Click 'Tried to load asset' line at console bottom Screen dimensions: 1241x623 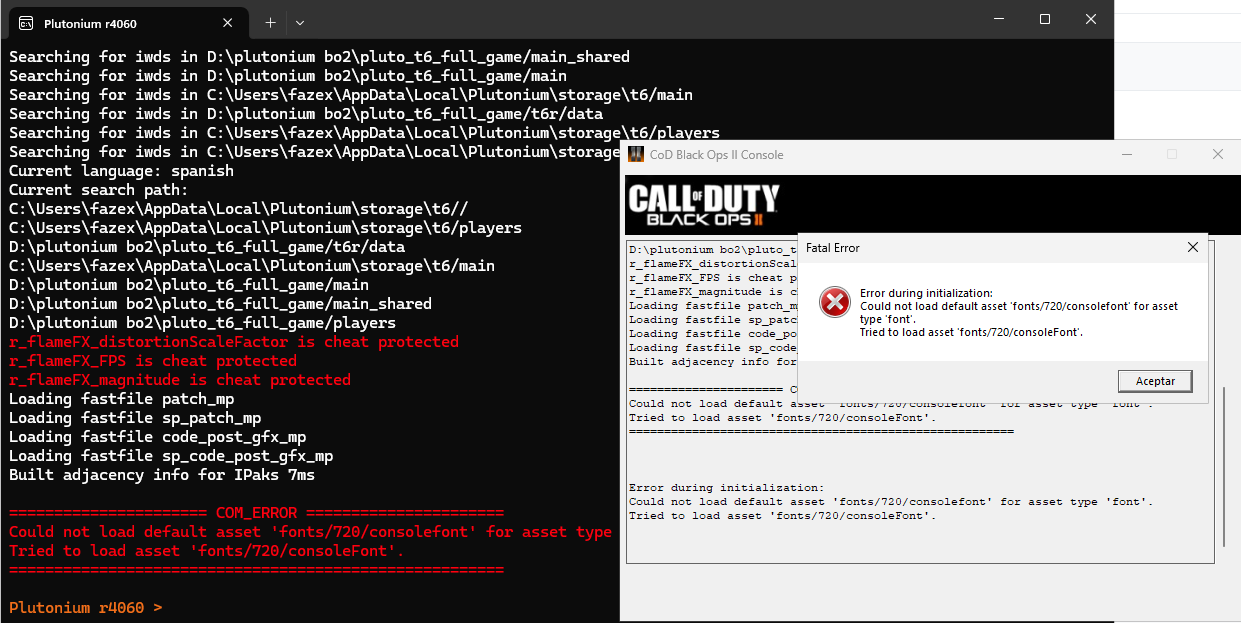click(x=783, y=516)
